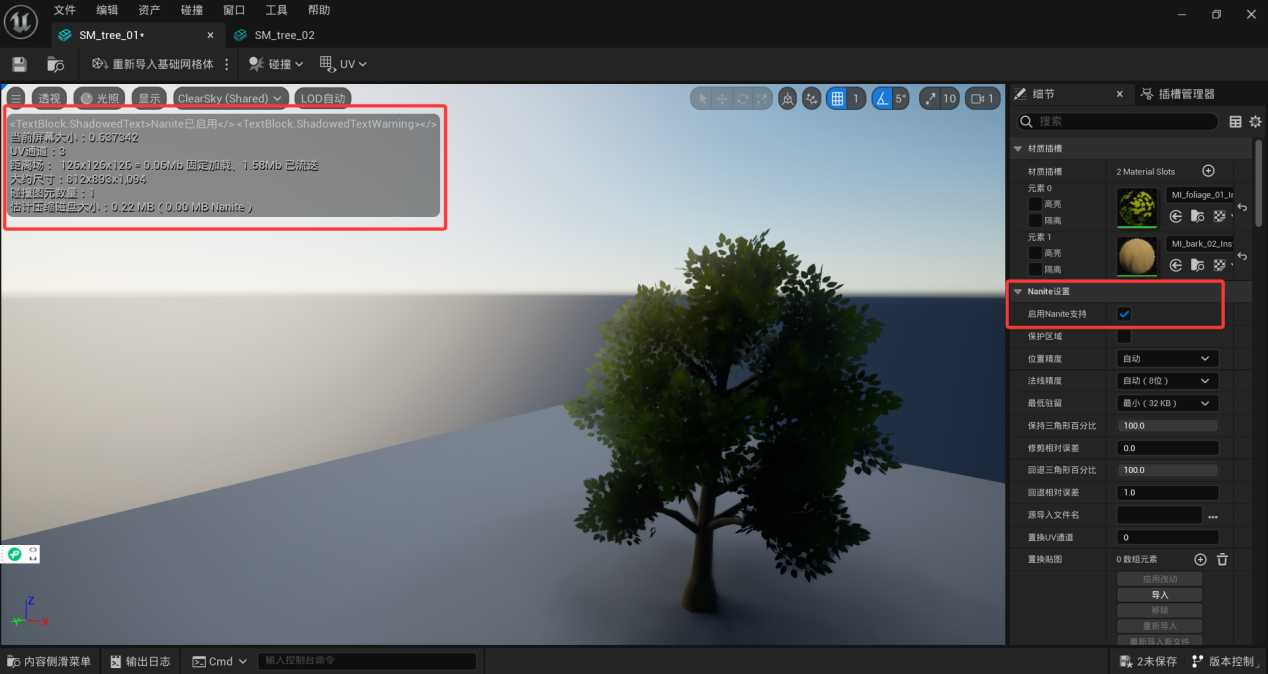This screenshot has width=1268, height=674.
Task: Add a material slot with plus icon
Action: (1208, 171)
